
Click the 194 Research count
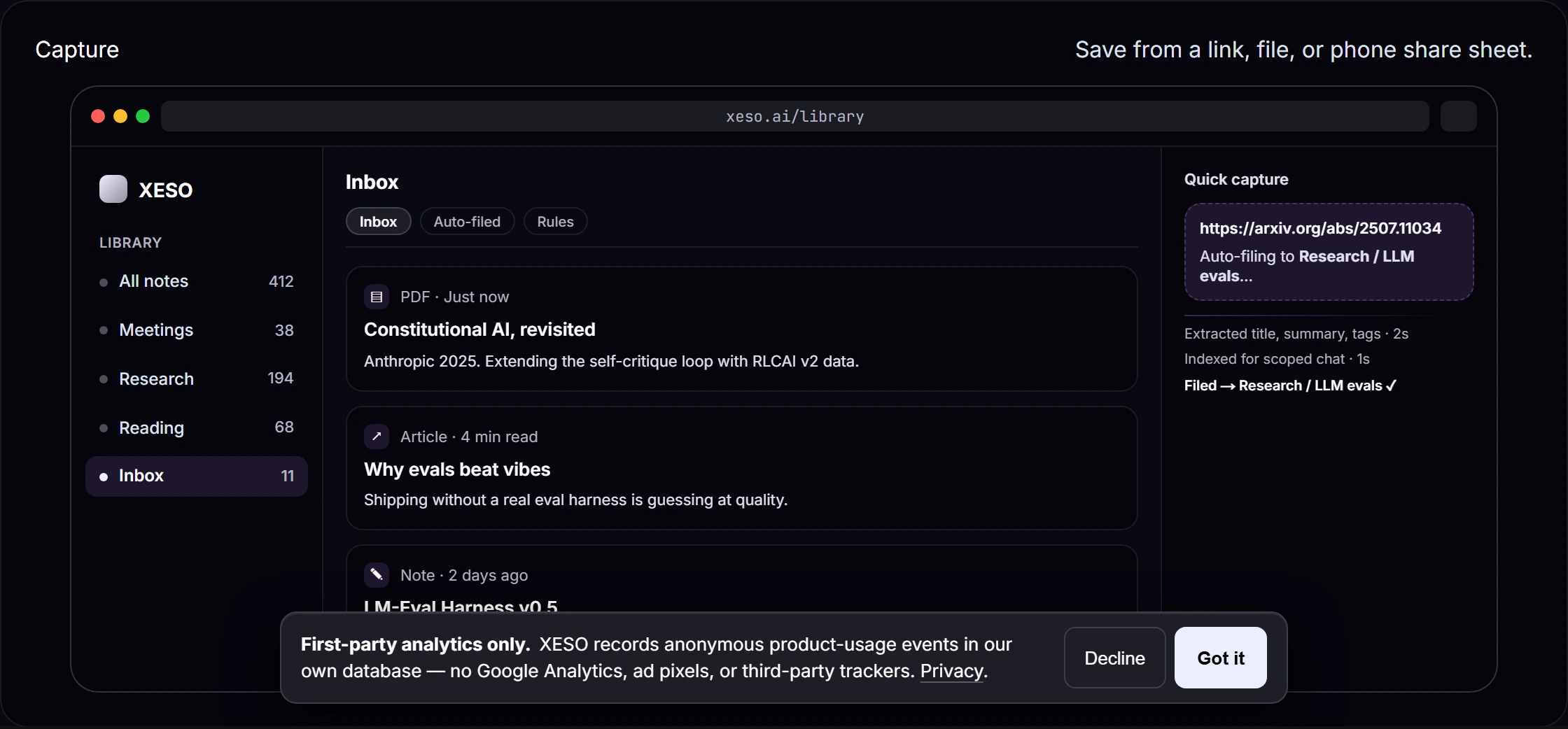click(281, 378)
